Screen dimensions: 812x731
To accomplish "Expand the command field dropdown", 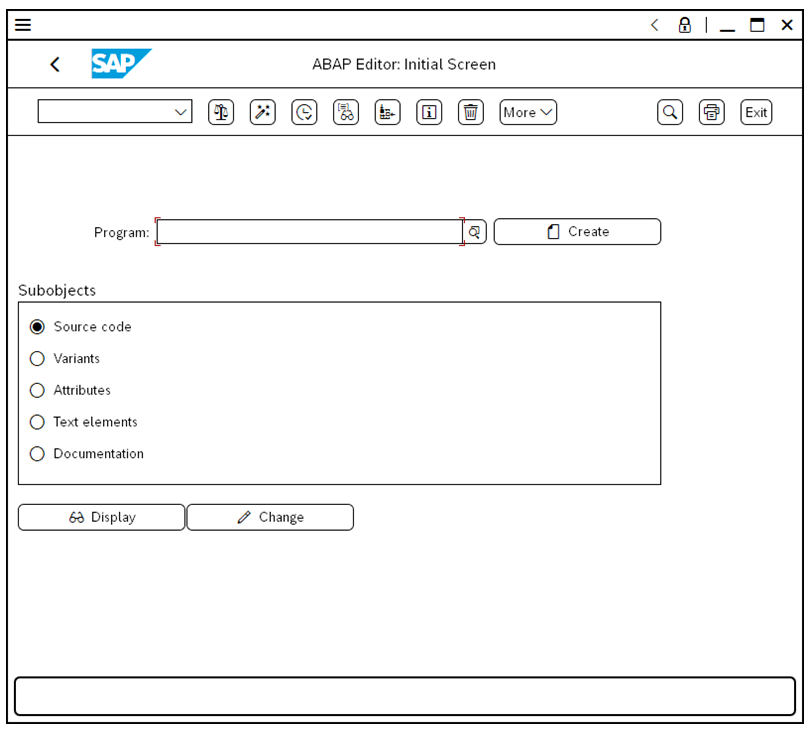I will (181, 113).
